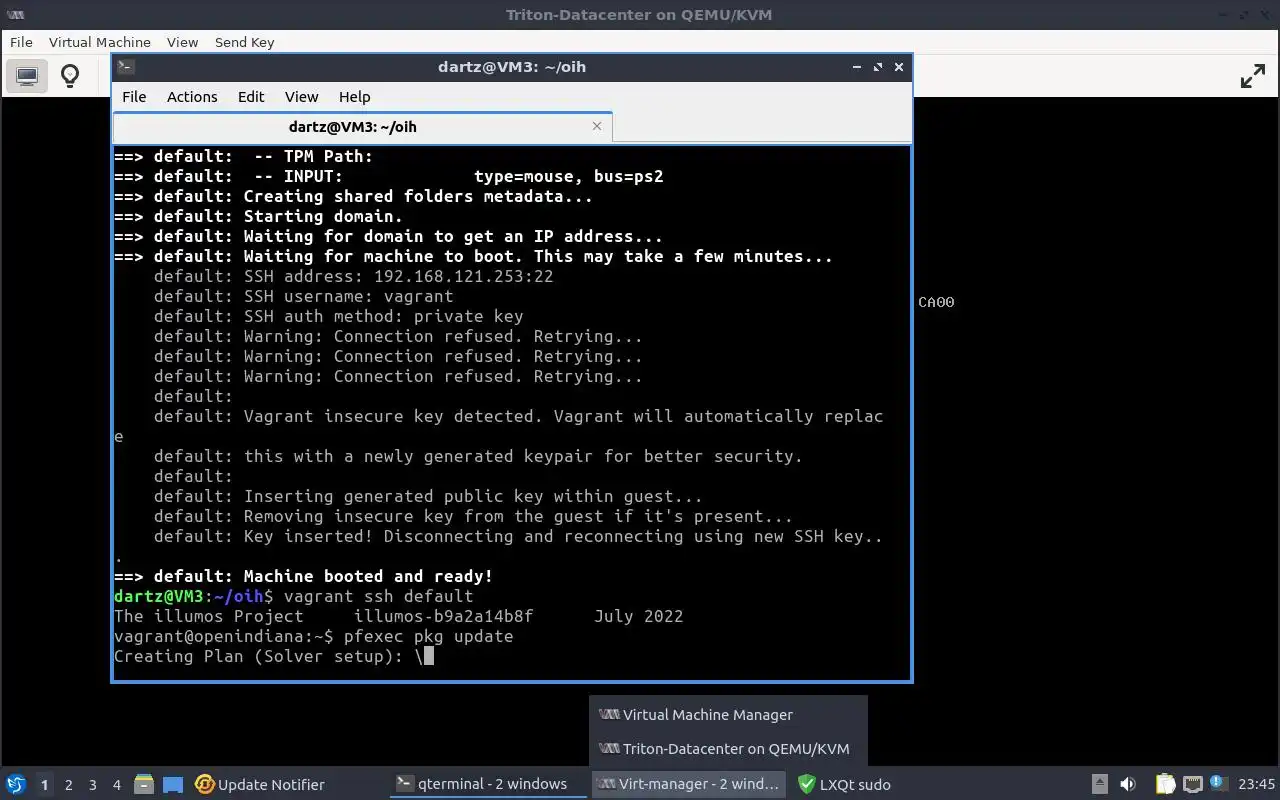Open the network connection tray icon
This screenshot has height=800, width=1280.
coord(1192,784)
